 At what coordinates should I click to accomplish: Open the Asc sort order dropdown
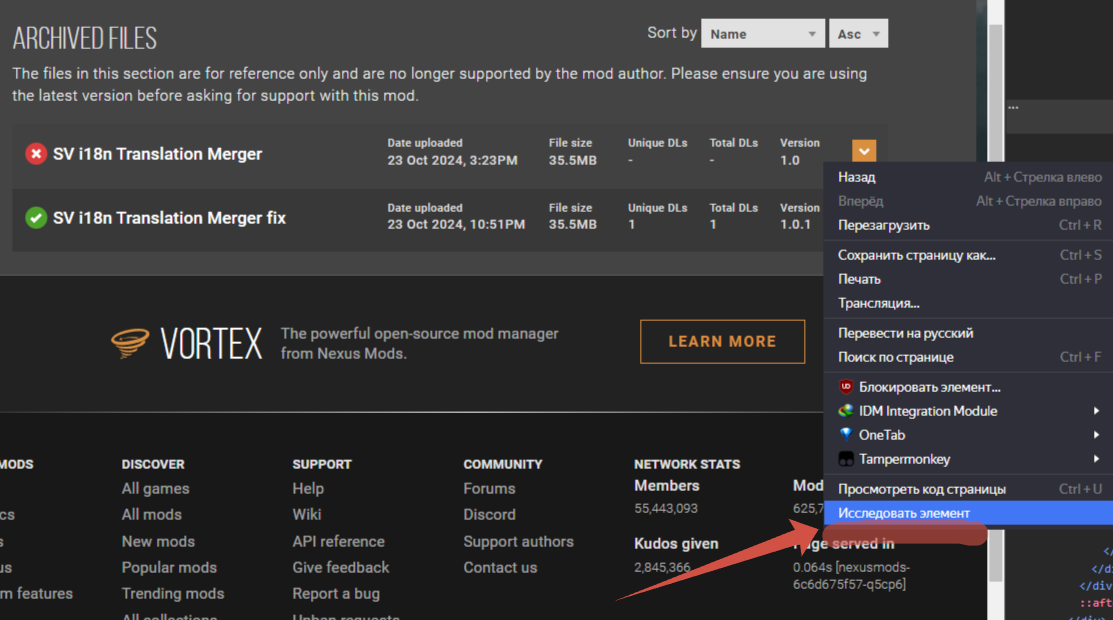858,34
